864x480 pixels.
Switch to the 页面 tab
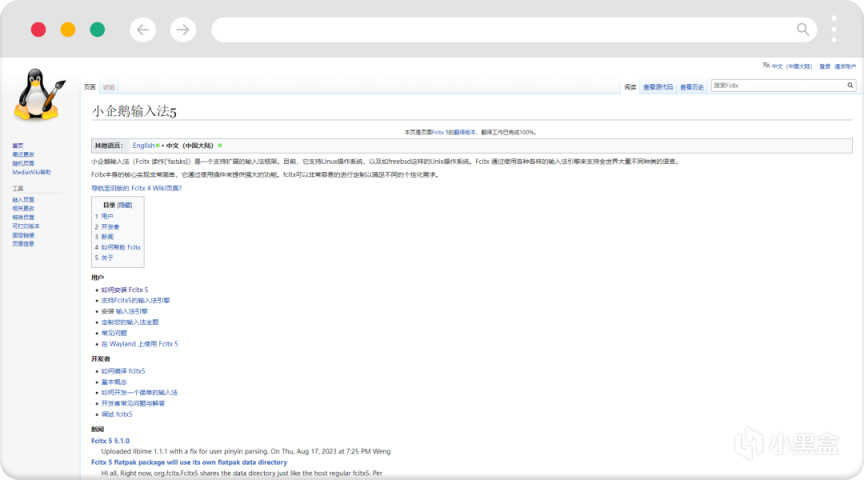pos(90,87)
